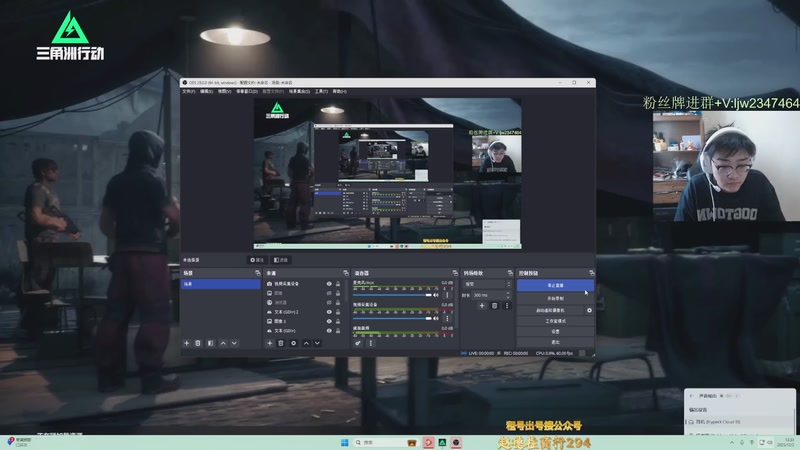Select the highlighted scene in Scenes list
The width and height of the screenshot is (800, 450).
pyautogui.click(x=220, y=284)
